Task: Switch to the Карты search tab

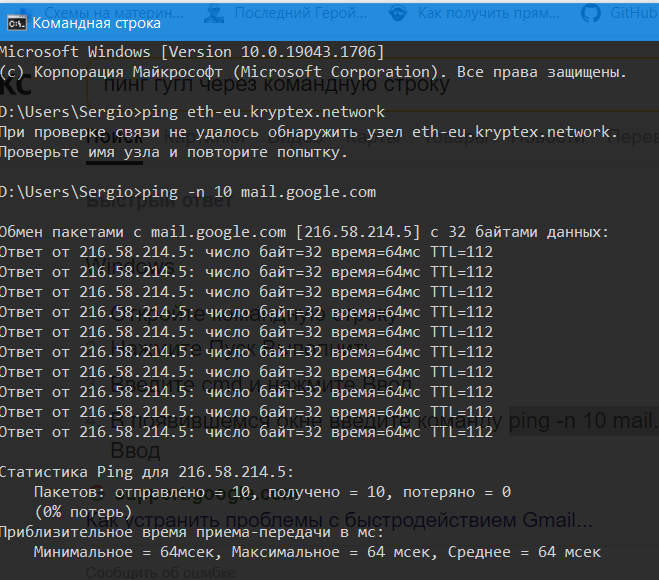Action: coord(374,137)
